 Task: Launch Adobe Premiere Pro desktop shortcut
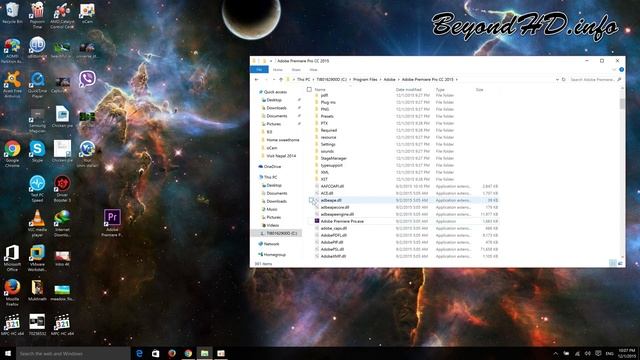[x=112, y=223]
